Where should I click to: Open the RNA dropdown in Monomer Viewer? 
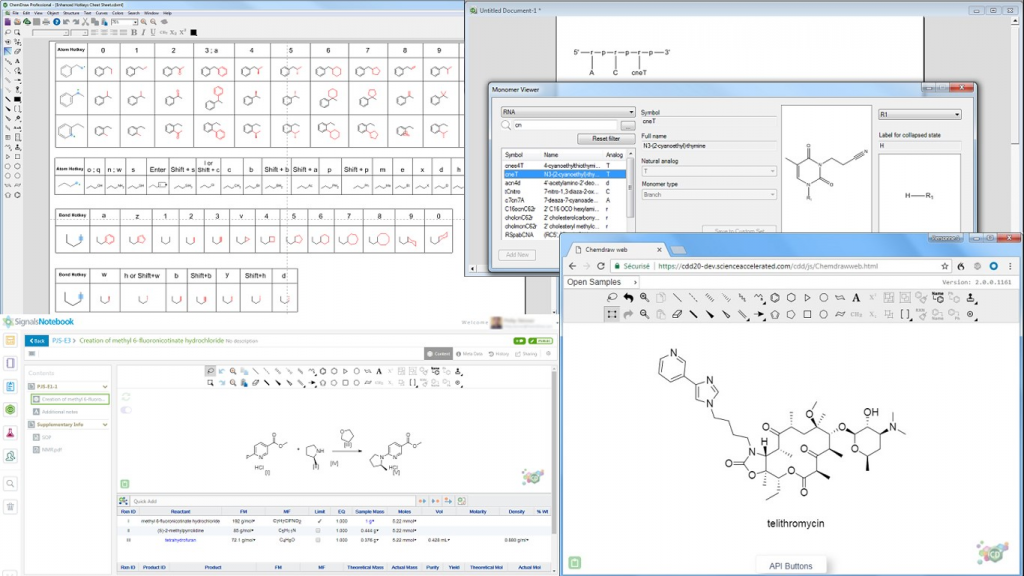(568, 112)
